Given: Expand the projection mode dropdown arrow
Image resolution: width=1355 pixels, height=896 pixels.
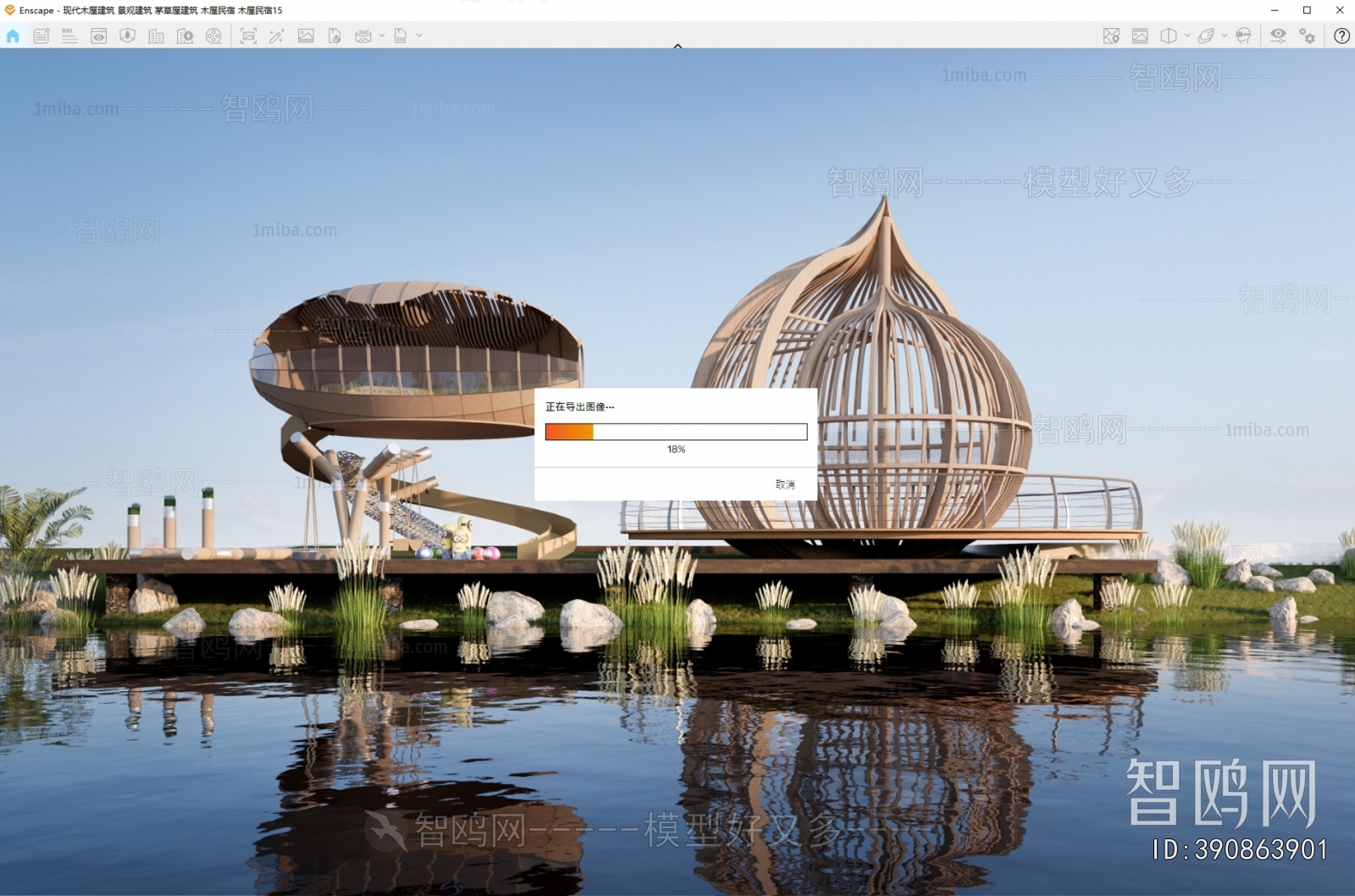Looking at the screenshot, I should [x=1186, y=36].
